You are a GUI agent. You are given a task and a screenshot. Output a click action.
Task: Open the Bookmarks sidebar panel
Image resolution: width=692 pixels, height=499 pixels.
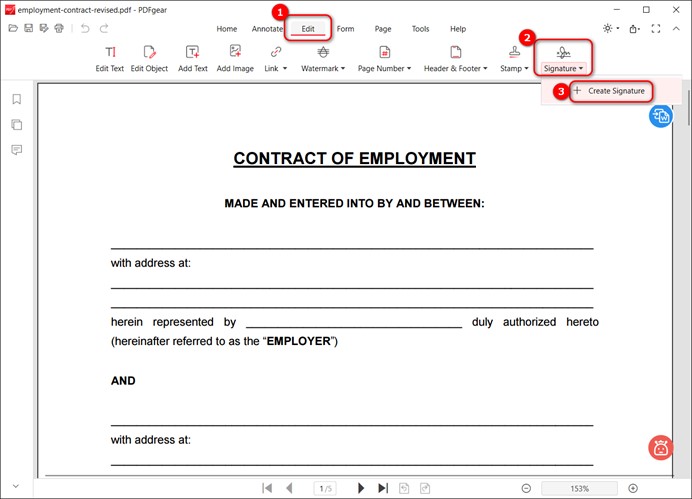pos(17,99)
